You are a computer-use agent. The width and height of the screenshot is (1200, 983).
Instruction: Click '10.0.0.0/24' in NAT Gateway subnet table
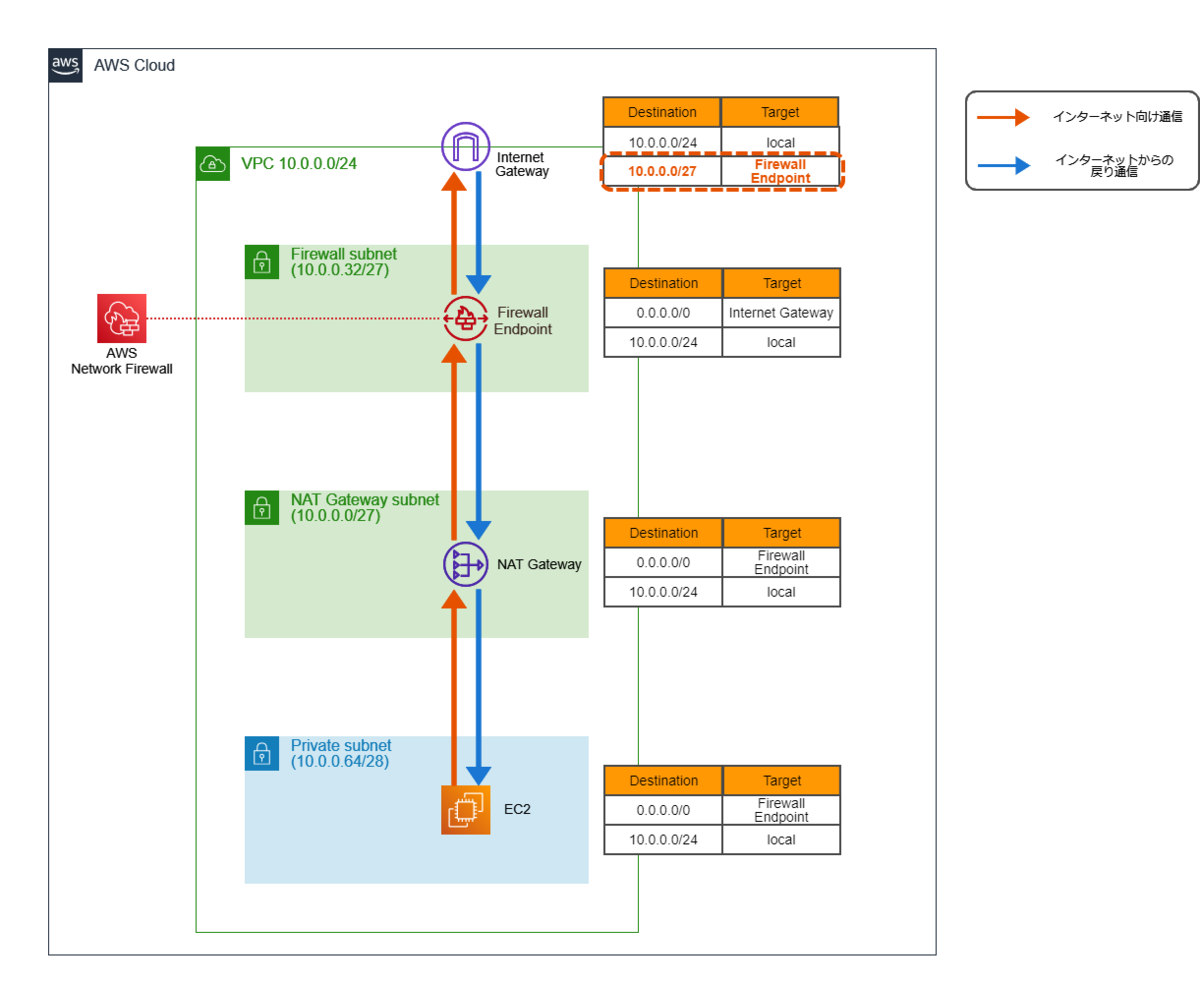point(663,591)
